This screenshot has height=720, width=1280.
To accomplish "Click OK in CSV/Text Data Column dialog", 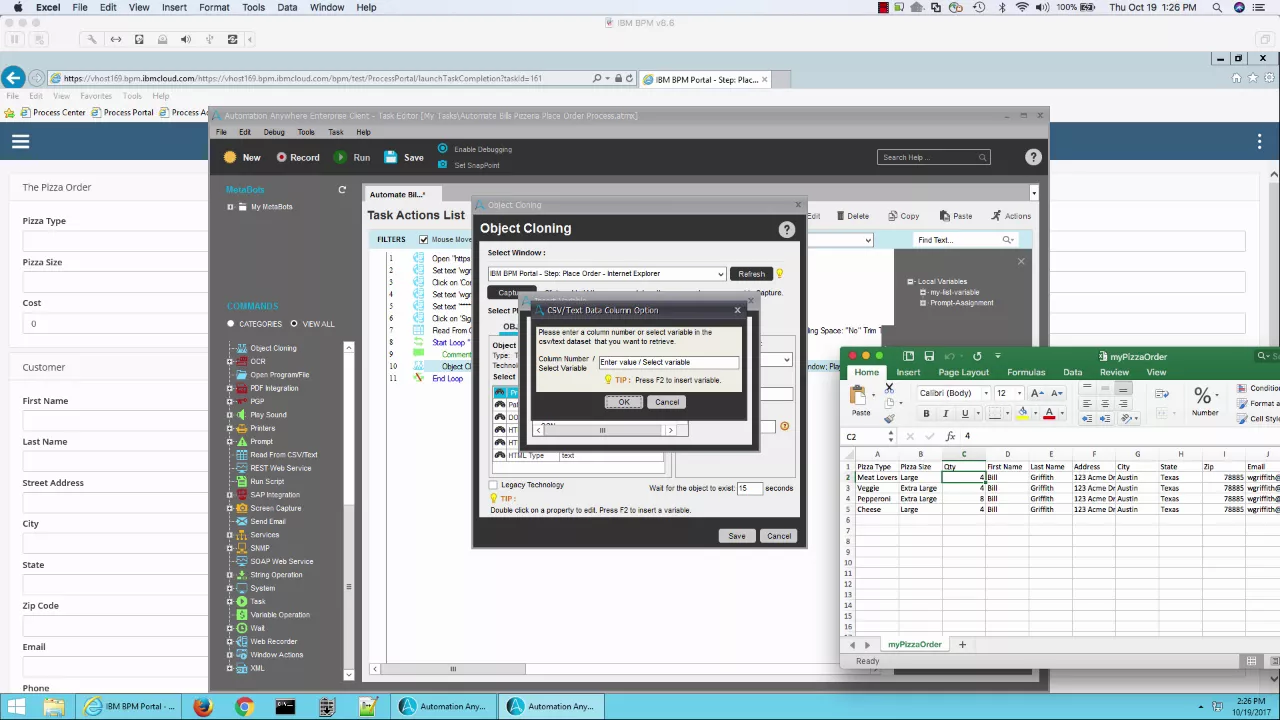I will (624, 402).
